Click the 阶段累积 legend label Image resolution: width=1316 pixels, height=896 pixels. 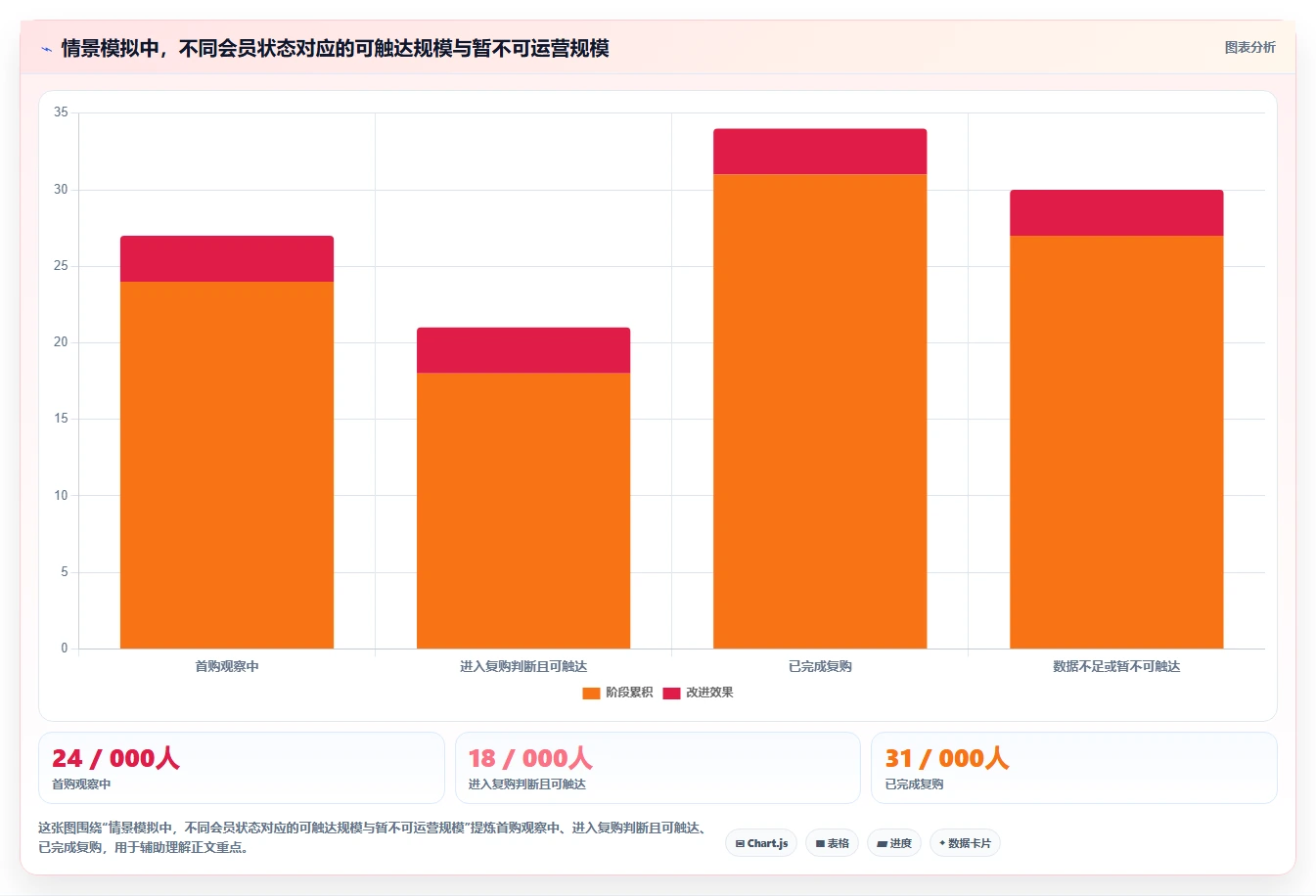coord(629,693)
